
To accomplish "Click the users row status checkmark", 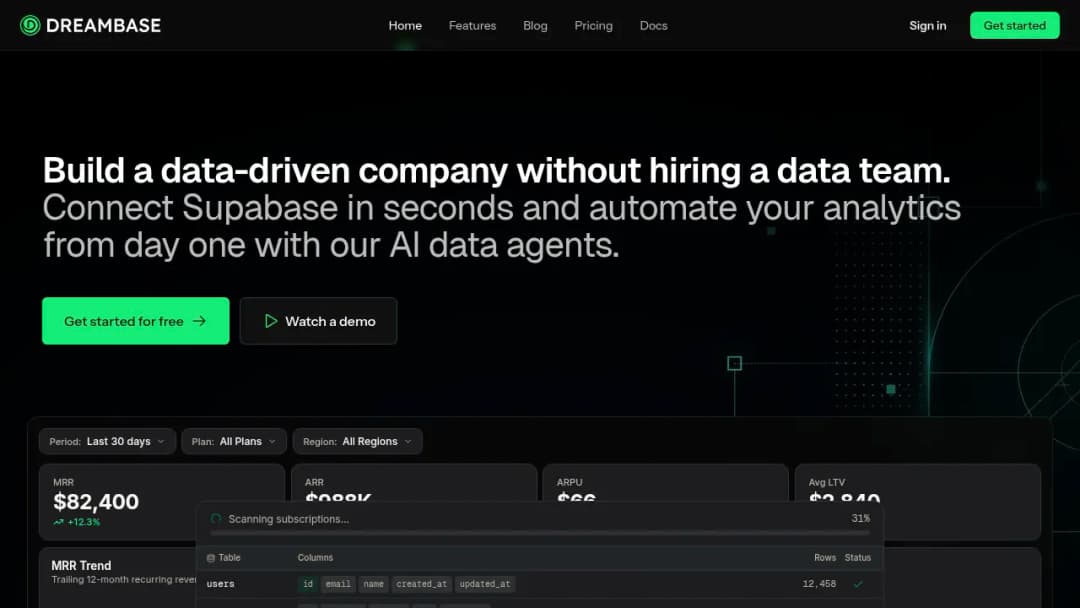I will [x=858, y=584].
